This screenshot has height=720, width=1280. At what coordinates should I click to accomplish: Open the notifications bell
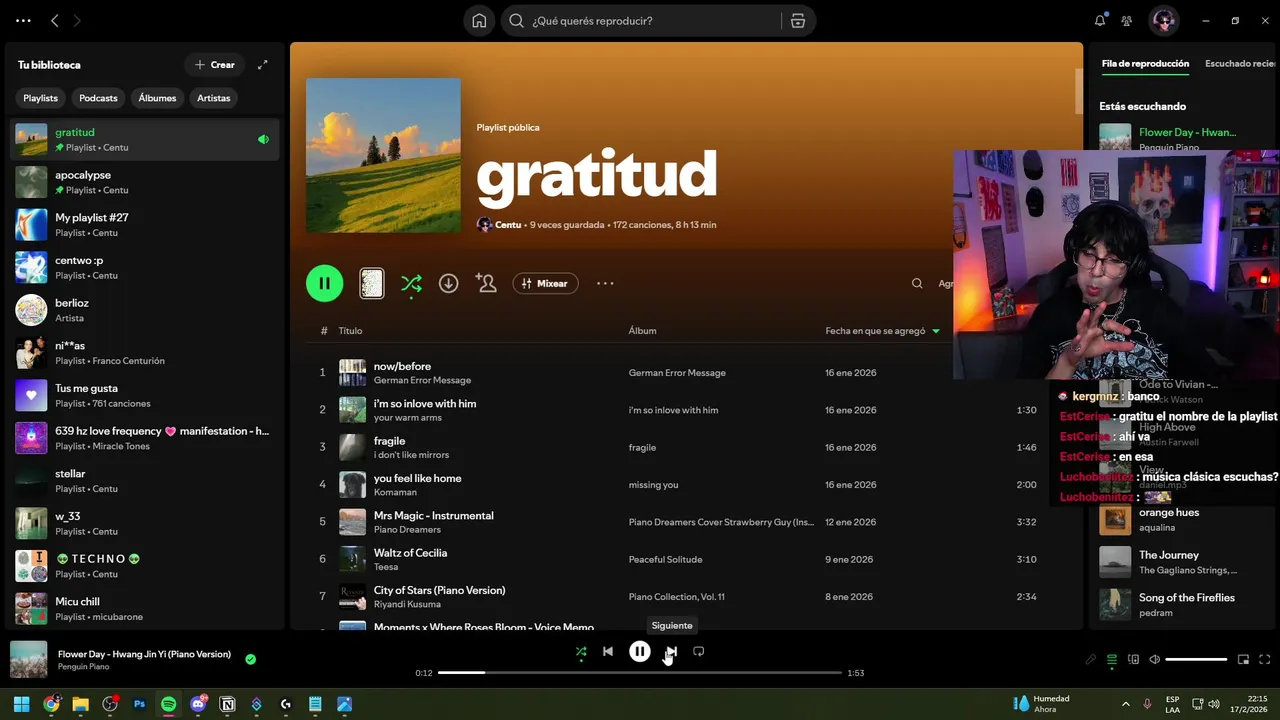1100,21
